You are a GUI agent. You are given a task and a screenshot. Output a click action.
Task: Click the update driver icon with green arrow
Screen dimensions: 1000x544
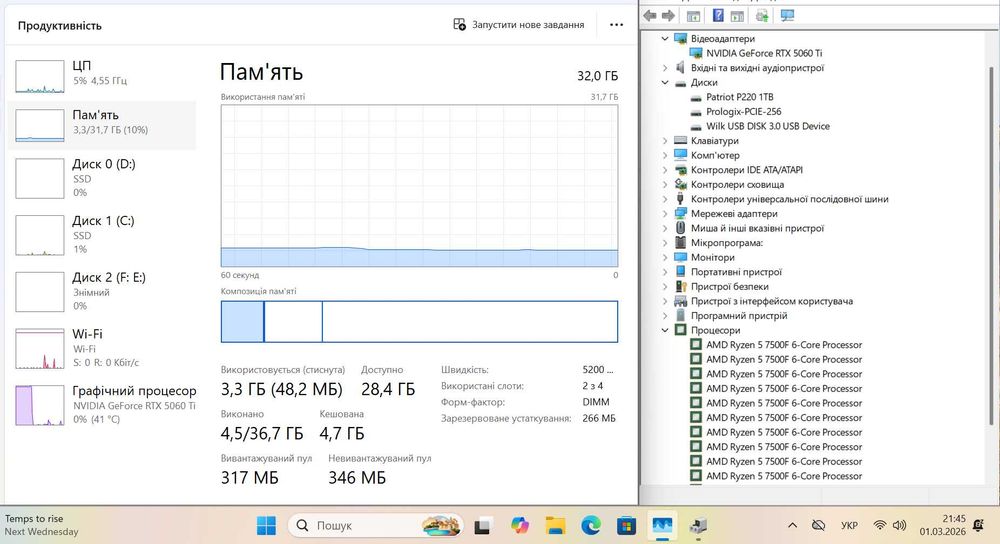(x=761, y=16)
